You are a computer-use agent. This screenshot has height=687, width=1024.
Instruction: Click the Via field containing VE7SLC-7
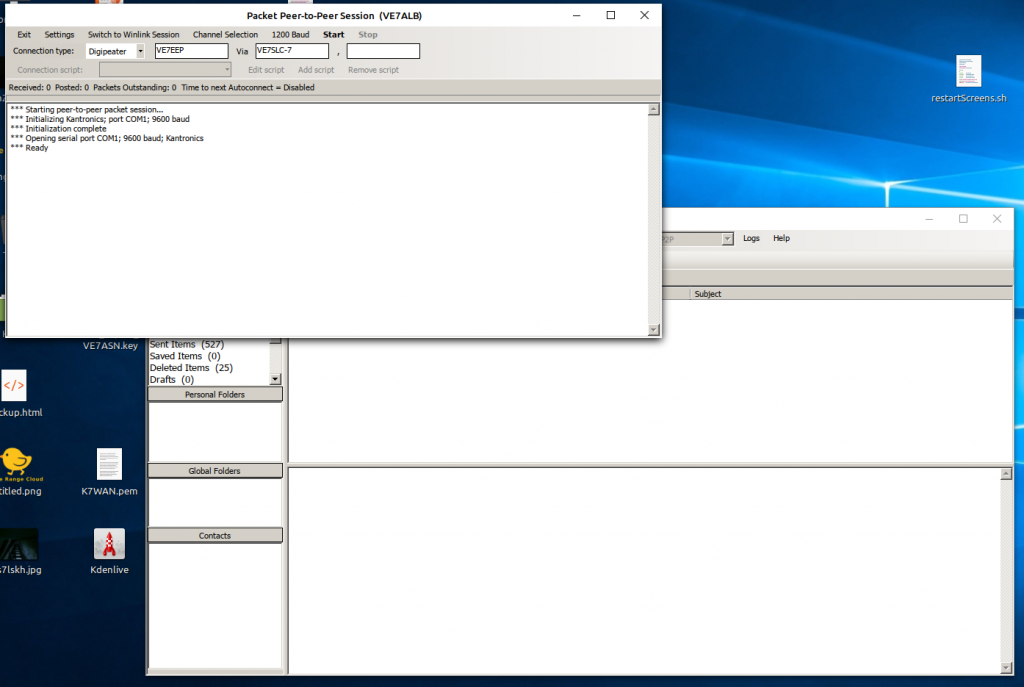[x=292, y=51]
